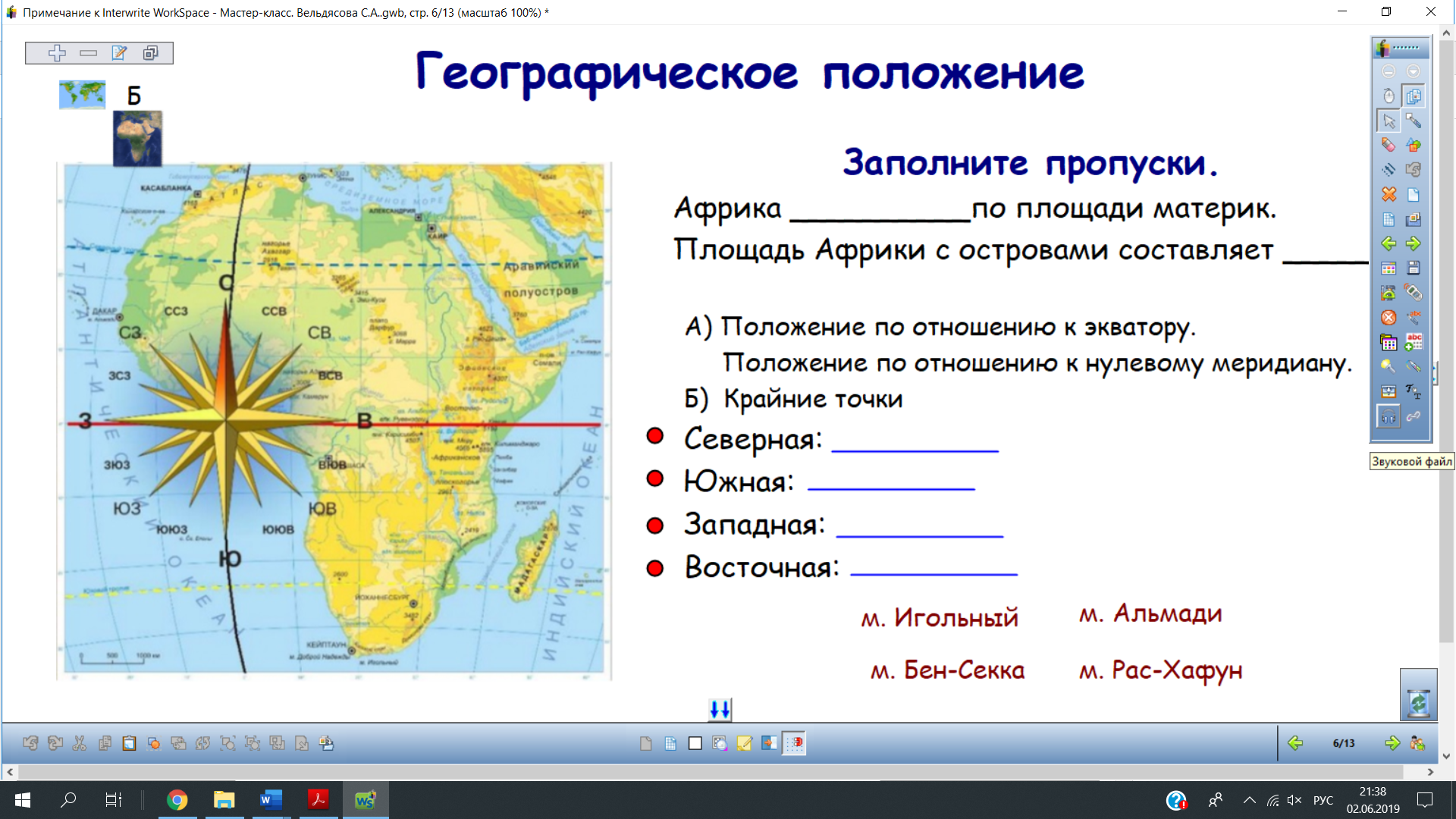Click the headphones Sound file icon
This screenshot has width=1456, height=819.
(1388, 416)
